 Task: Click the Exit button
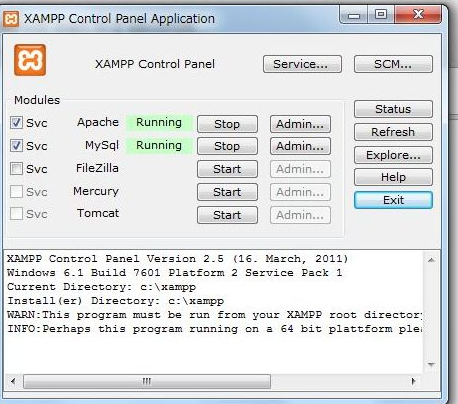pos(393,200)
